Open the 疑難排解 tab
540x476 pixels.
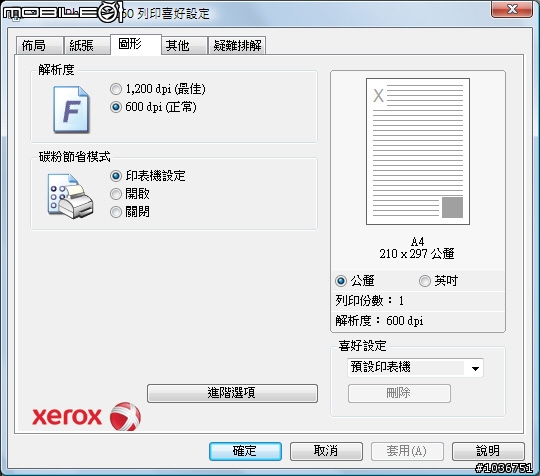(237, 45)
